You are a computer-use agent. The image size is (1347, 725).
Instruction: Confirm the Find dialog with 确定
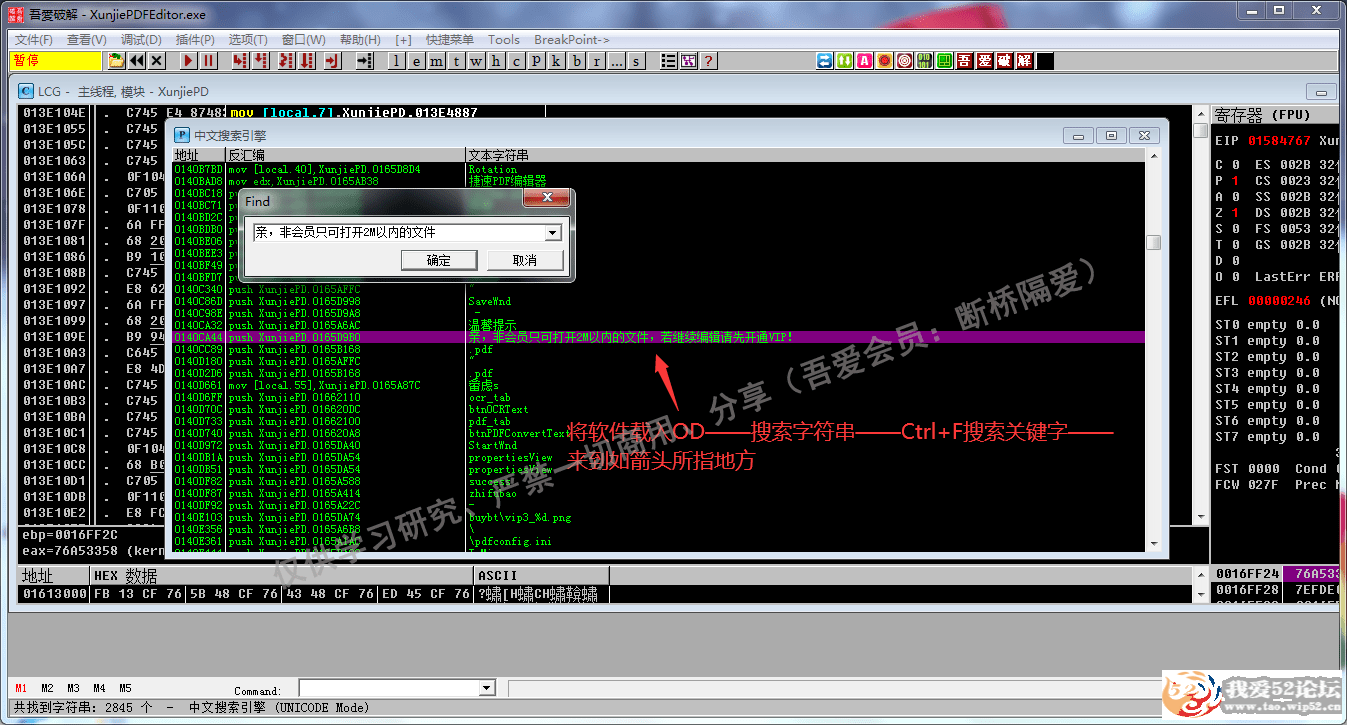(x=438, y=260)
